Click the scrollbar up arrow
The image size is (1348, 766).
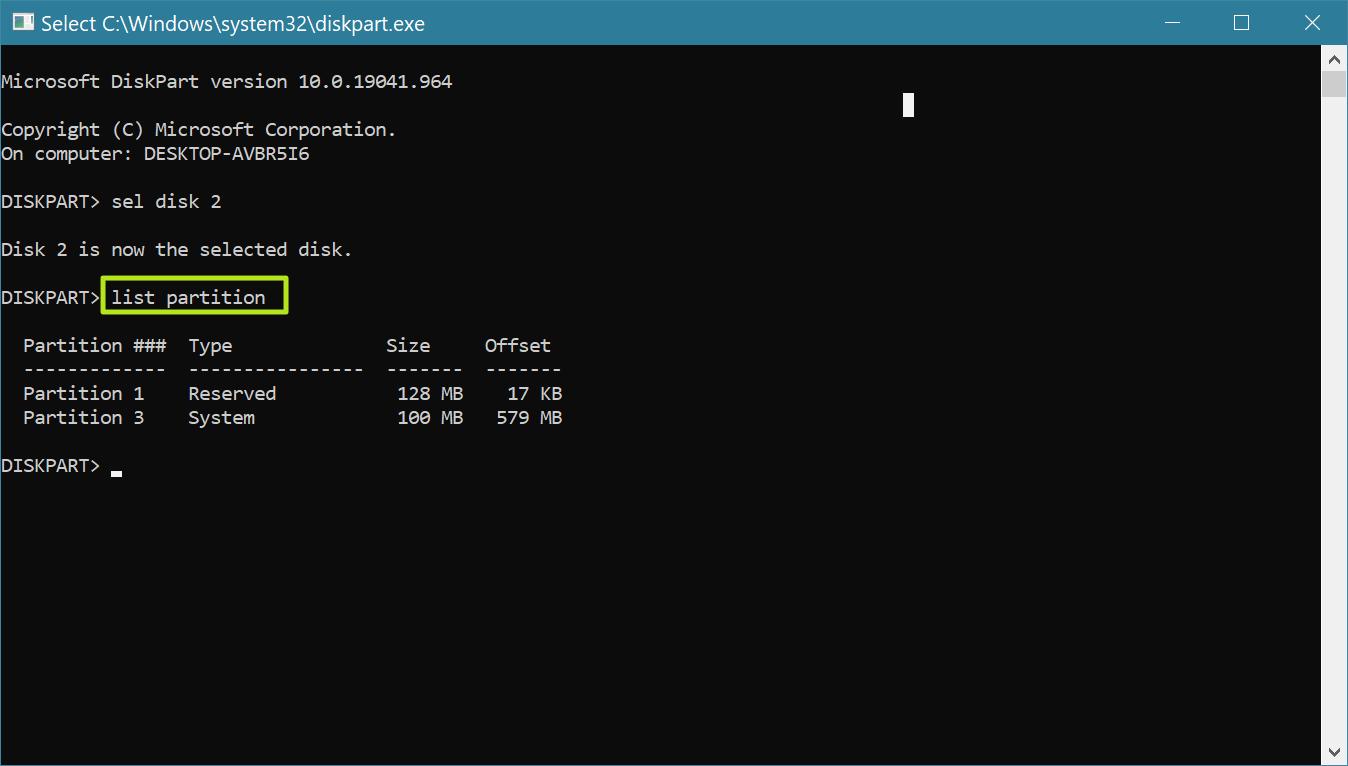point(1334,58)
